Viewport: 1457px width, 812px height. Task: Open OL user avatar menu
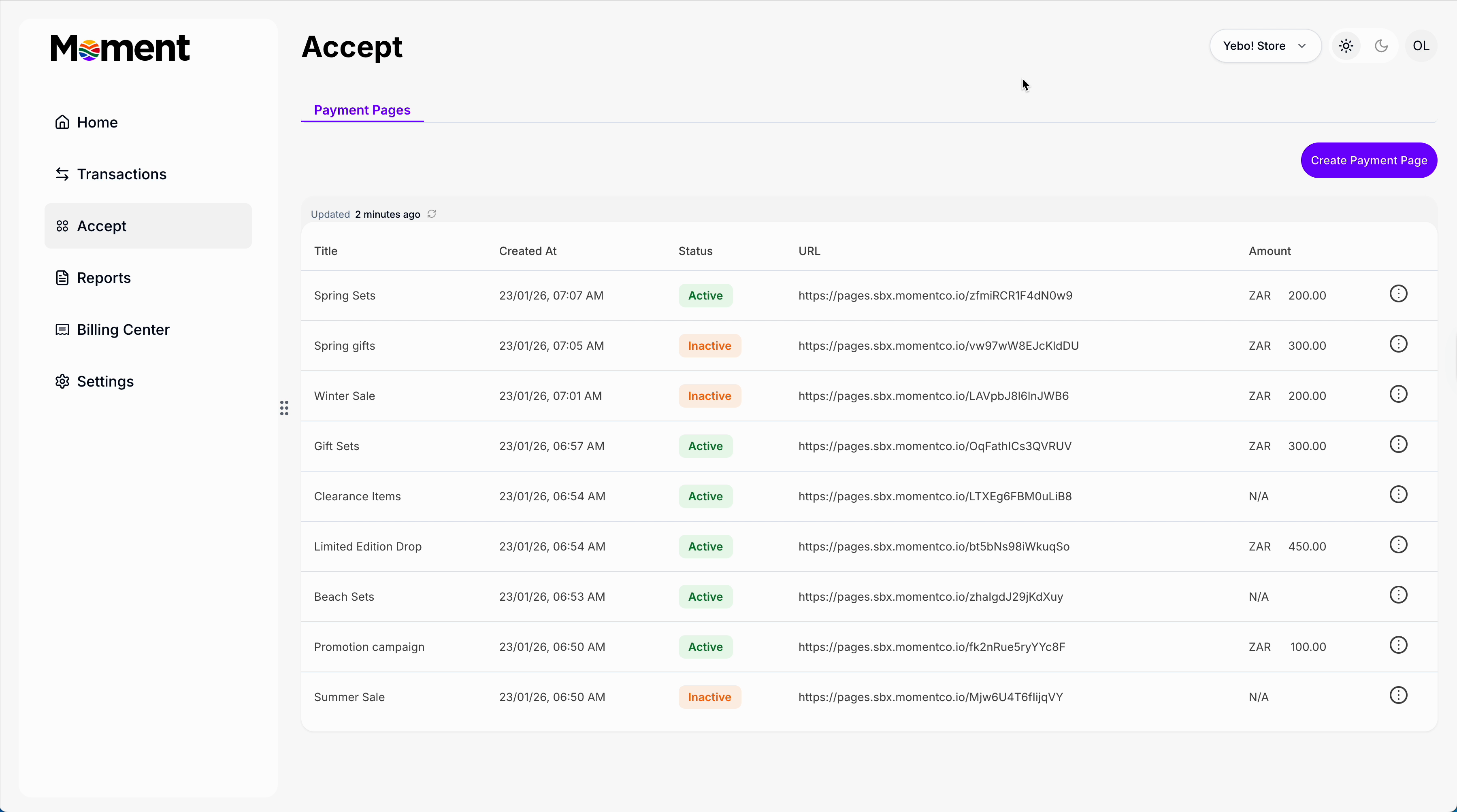pos(1421,46)
